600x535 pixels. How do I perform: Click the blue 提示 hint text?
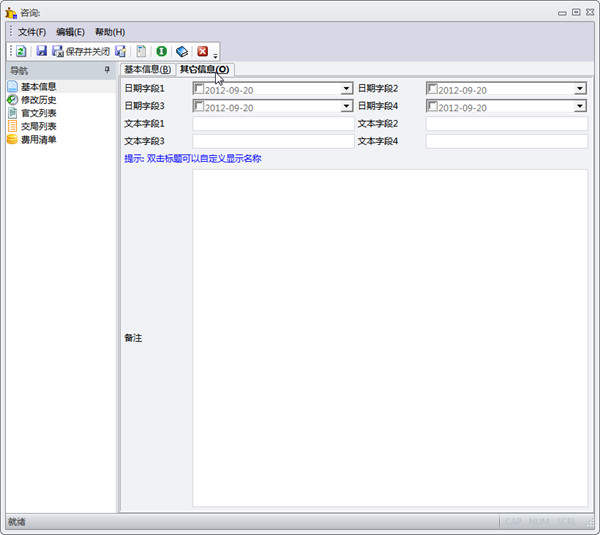pos(192,158)
